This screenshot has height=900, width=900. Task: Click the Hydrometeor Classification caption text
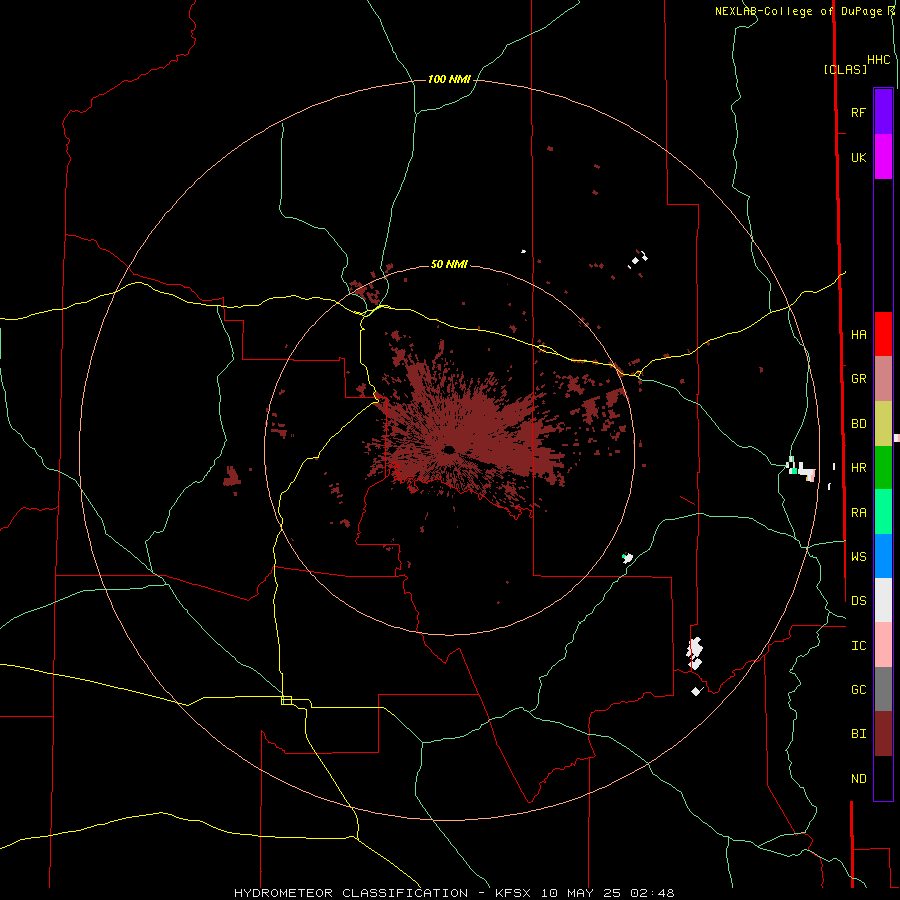point(351,893)
